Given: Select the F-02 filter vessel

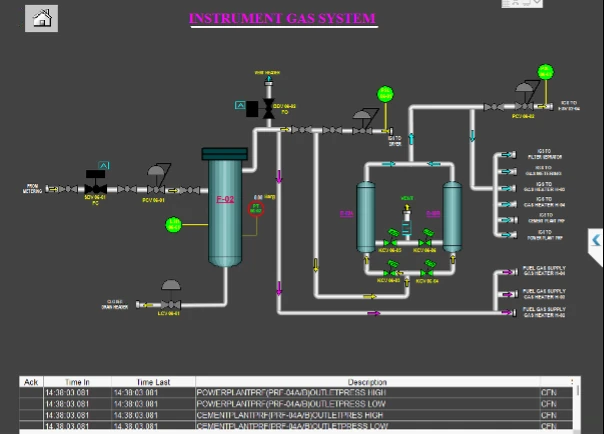Looking at the screenshot, I should pyautogui.click(x=225, y=207).
